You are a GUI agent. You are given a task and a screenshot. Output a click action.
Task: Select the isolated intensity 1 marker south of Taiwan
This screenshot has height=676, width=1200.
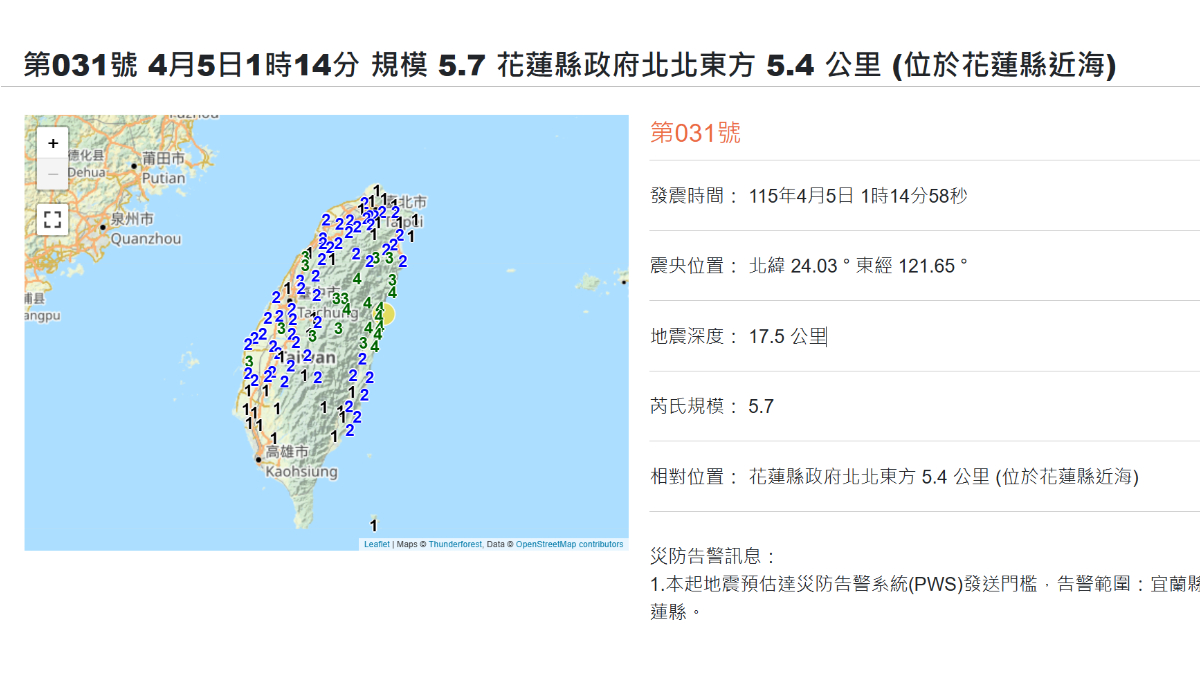tap(373, 525)
